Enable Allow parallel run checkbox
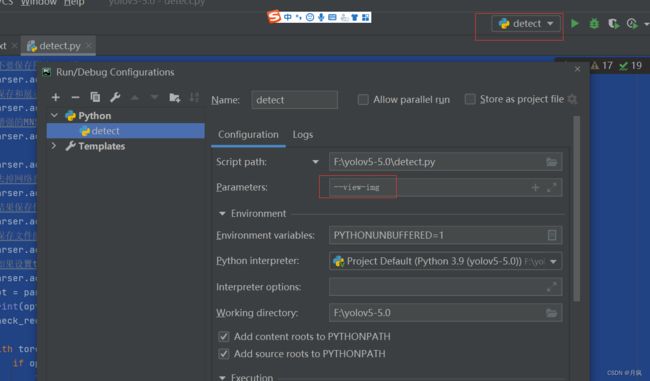 (363, 99)
